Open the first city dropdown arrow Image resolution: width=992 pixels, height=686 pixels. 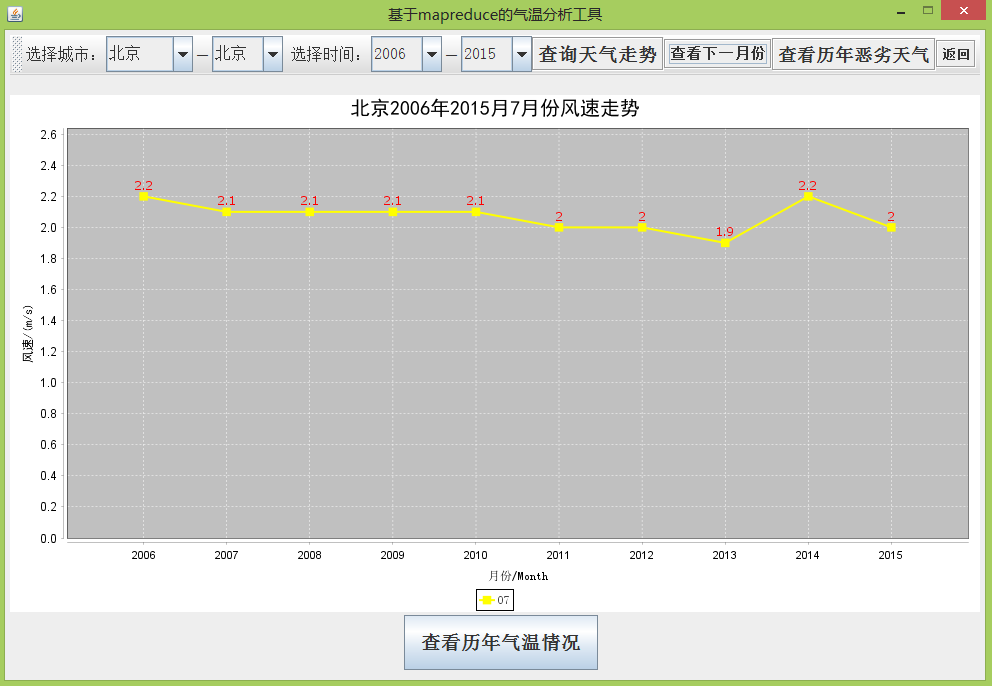click(182, 54)
